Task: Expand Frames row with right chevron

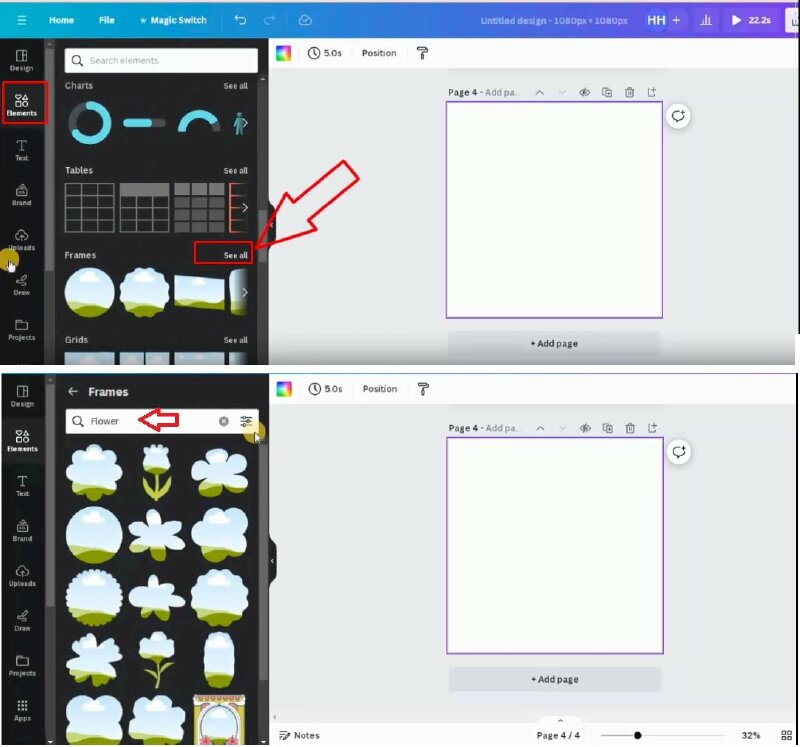Action: point(244,292)
